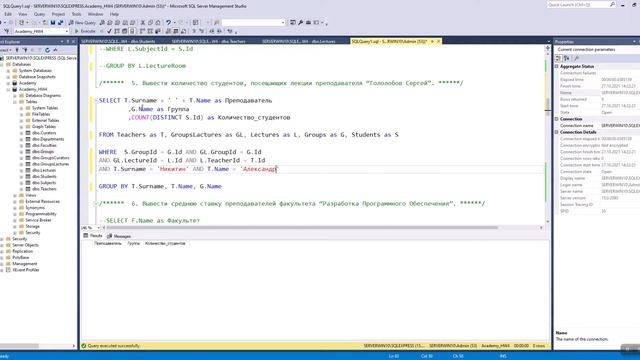The width and height of the screenshot is (640, 360).
Task: Click the Преподаватель results column header
Action: pos(108,243)
